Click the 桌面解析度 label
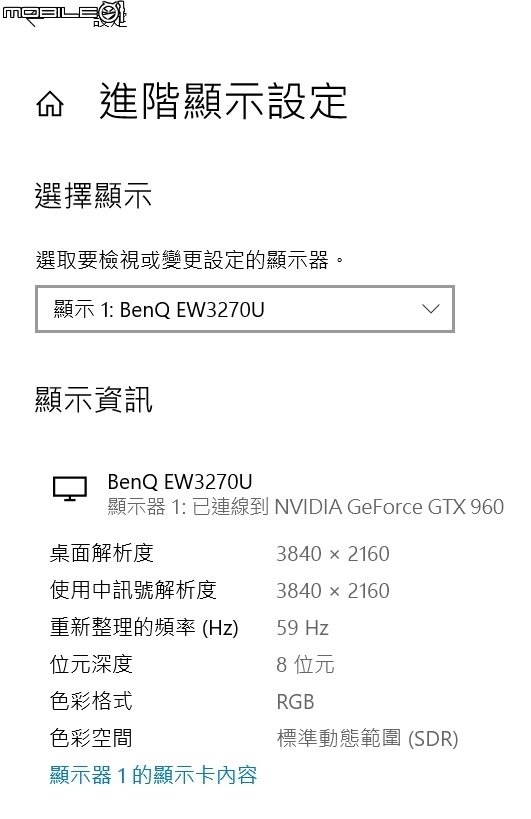This screenshot has height=819, width=531. click(102, 554)
